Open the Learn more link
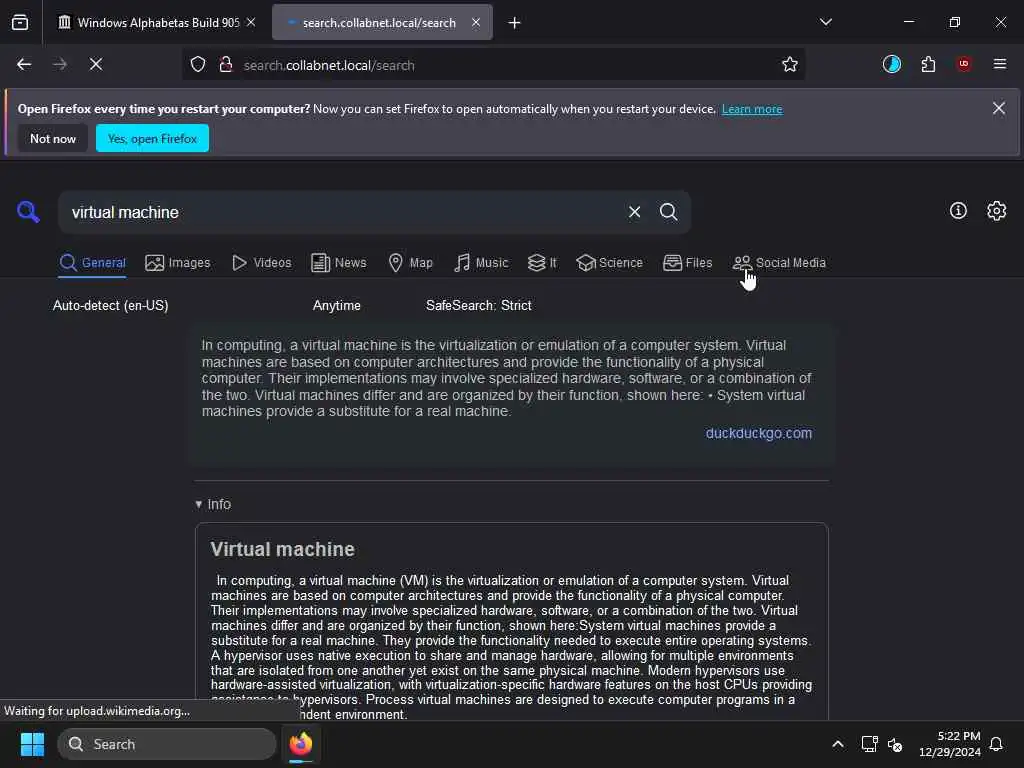Image resolution: width=1024 pixels, height=768 pixels. coord(752,109)
